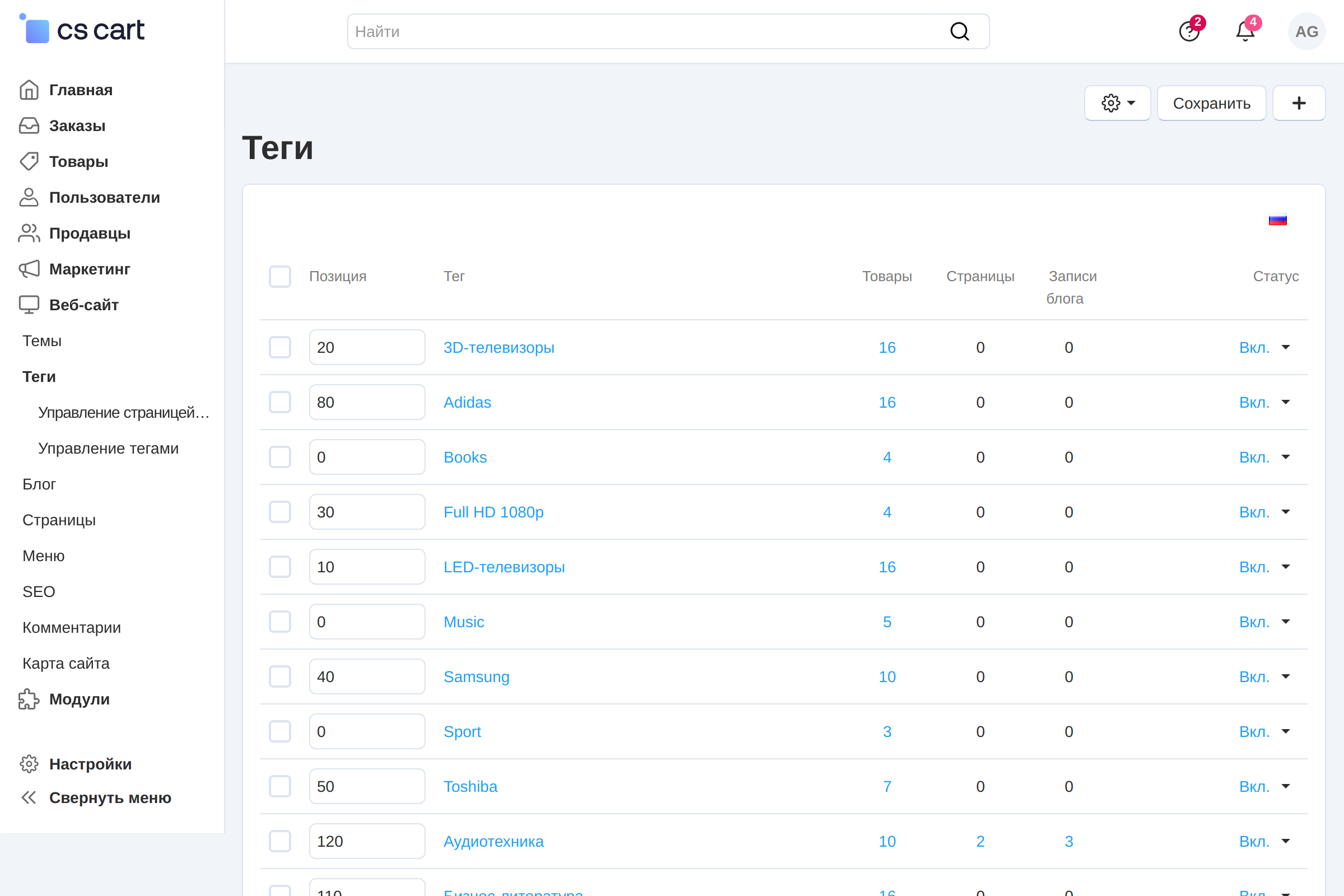Open status dropdown for 3D-телевизоры

(x=1264, y=347)
